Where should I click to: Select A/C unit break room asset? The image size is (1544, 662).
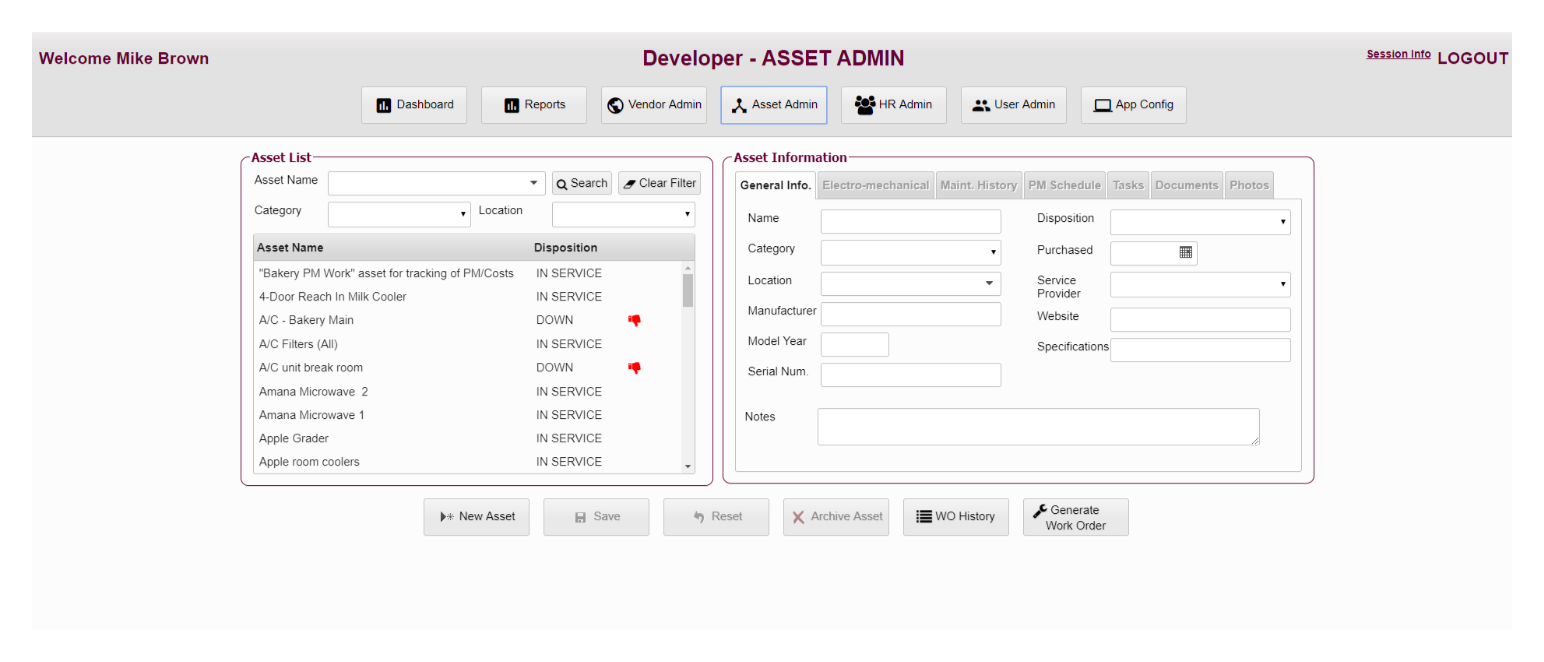point(468,367)
